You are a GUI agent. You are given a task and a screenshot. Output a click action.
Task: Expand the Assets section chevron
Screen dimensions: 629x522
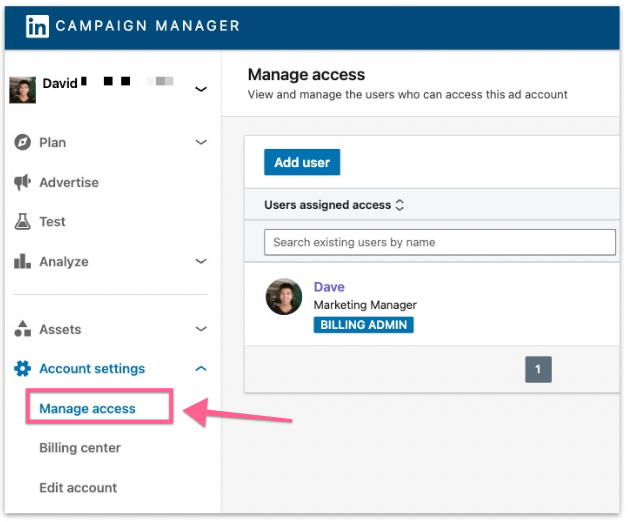201,329
